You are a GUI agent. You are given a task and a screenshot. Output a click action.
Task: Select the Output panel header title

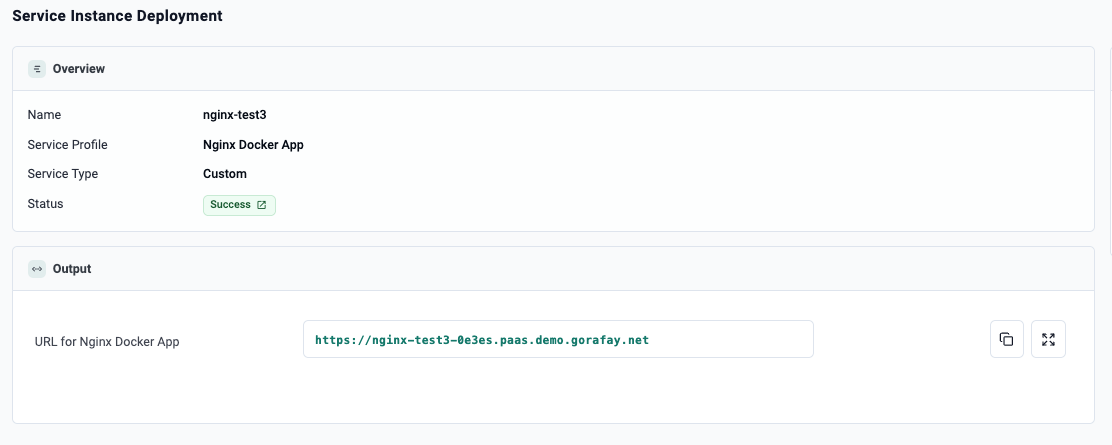71,269
